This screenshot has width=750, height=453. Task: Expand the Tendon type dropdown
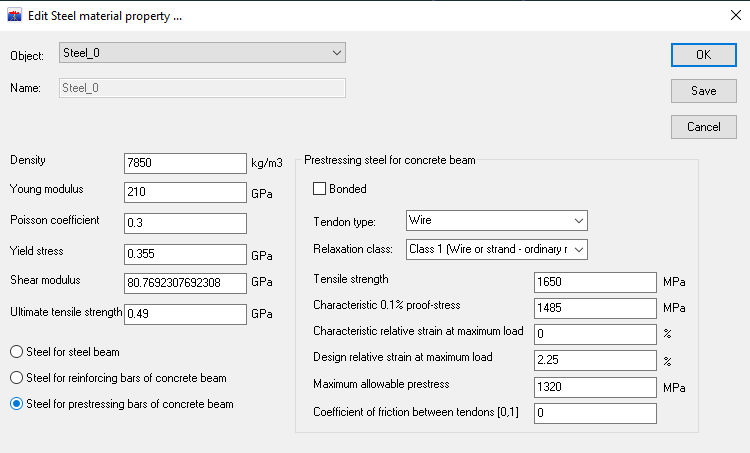[496, 220]
